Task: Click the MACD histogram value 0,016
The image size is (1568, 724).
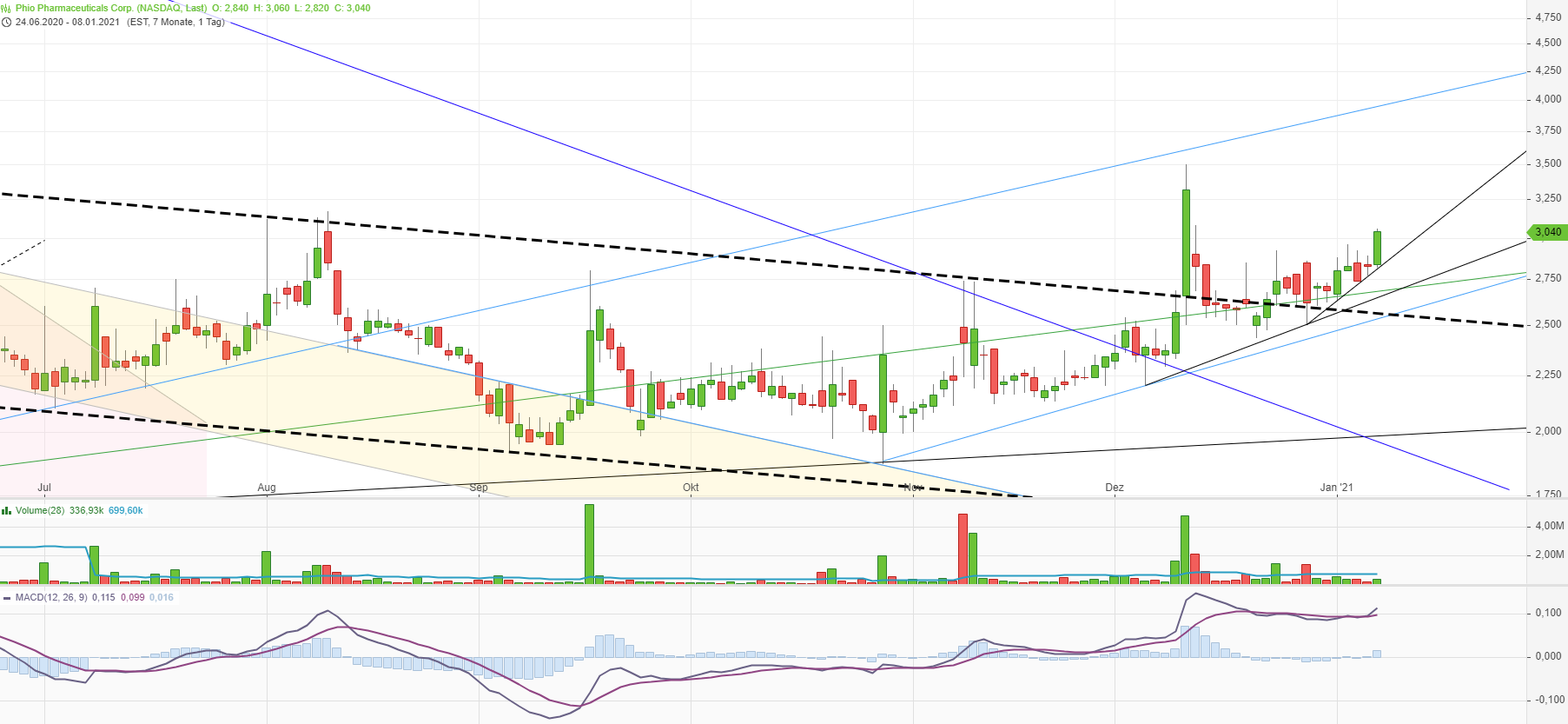Action: (162, 597)
